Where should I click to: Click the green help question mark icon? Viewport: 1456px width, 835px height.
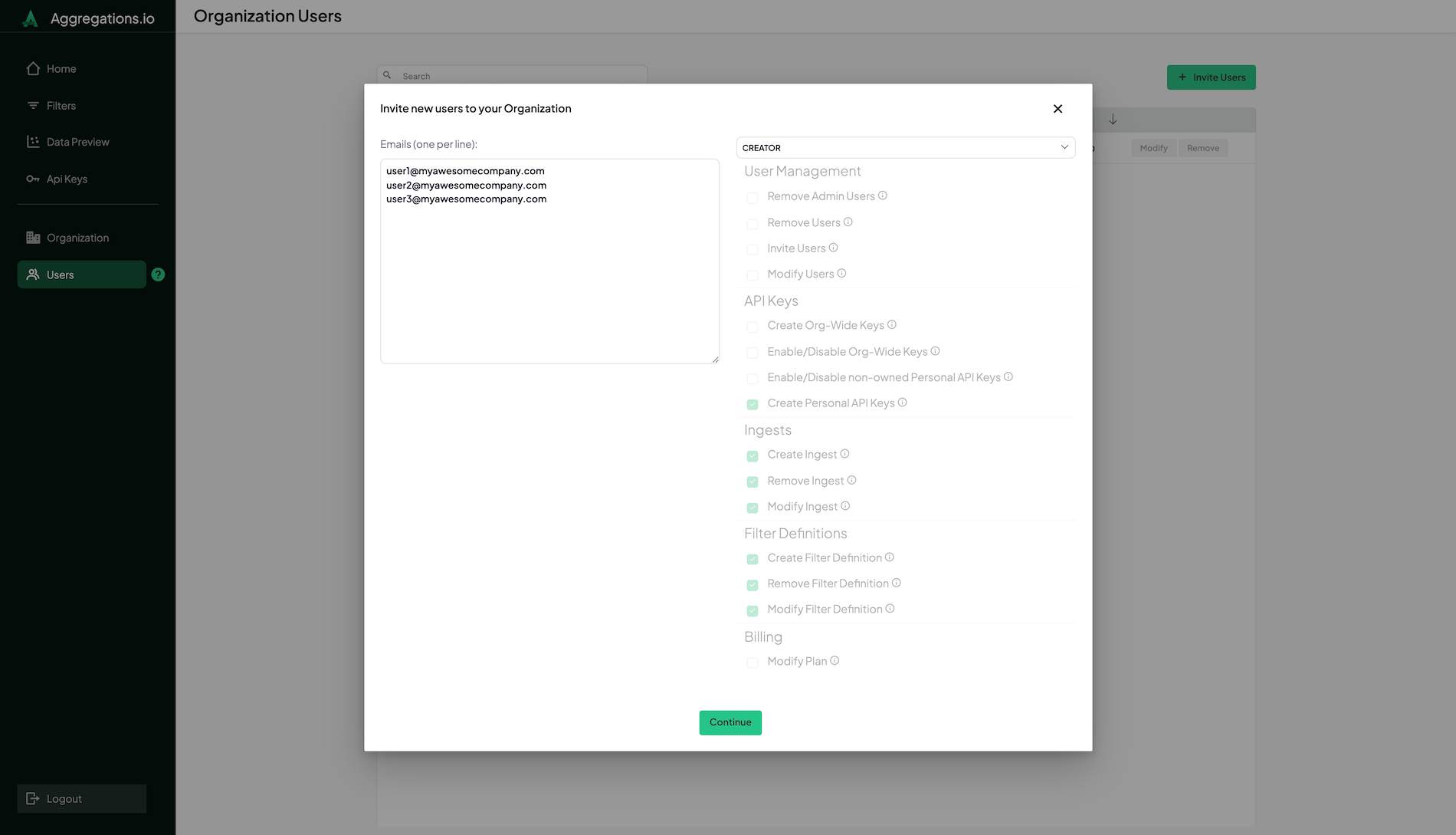[x=158, y=274]
